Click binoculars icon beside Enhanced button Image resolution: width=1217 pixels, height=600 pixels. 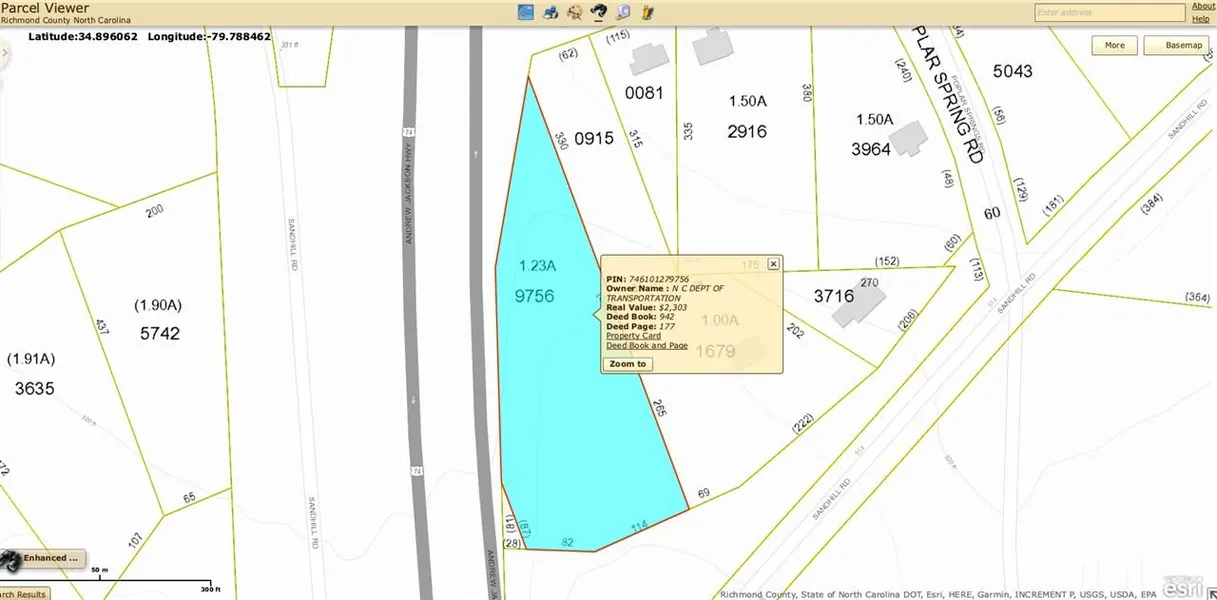[x=11, y=559]
